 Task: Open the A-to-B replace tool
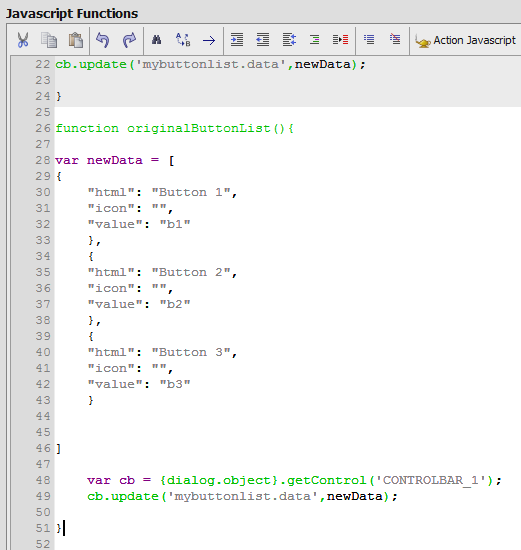point(183,40)
